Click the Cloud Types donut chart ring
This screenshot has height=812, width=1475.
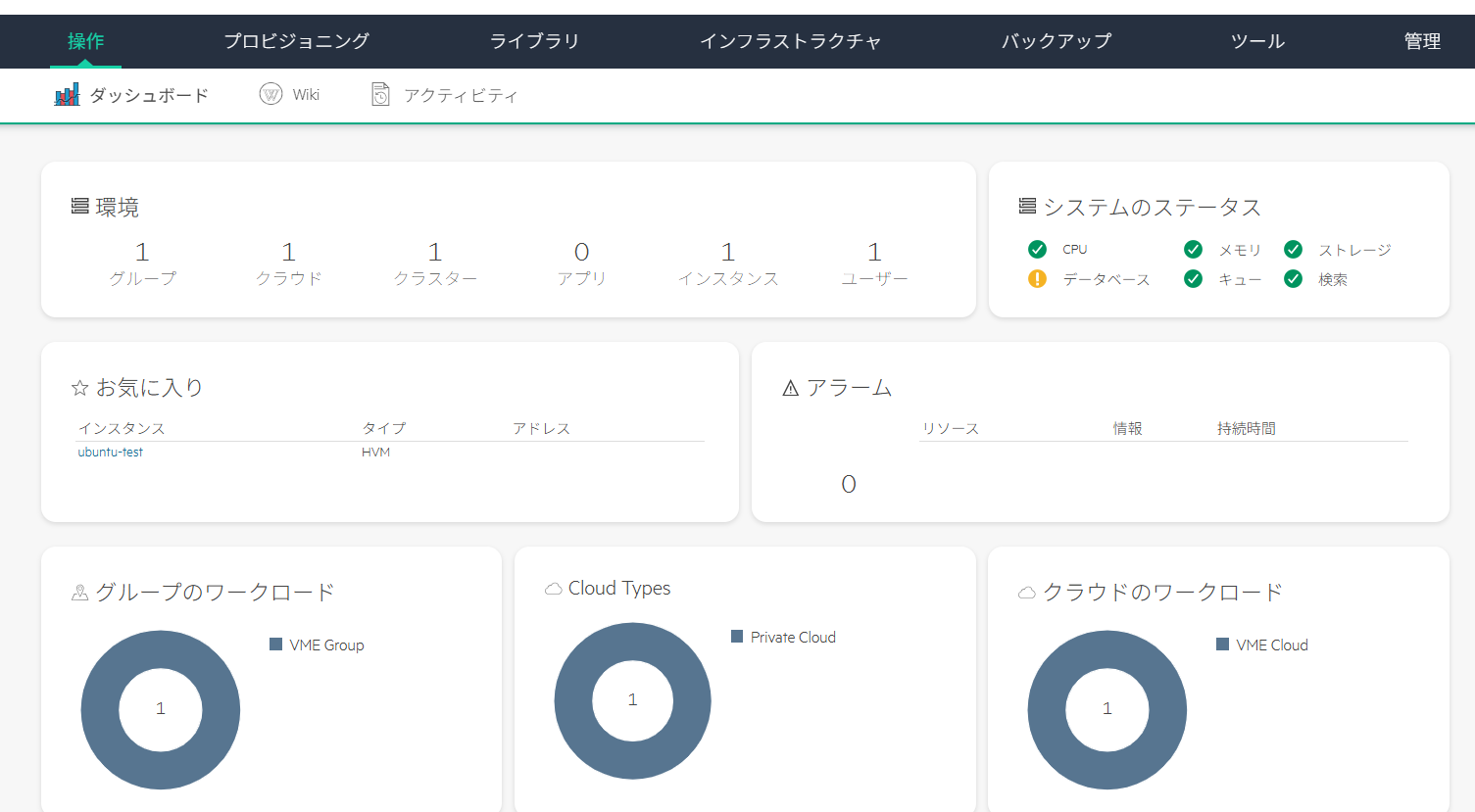coord(573,701)
